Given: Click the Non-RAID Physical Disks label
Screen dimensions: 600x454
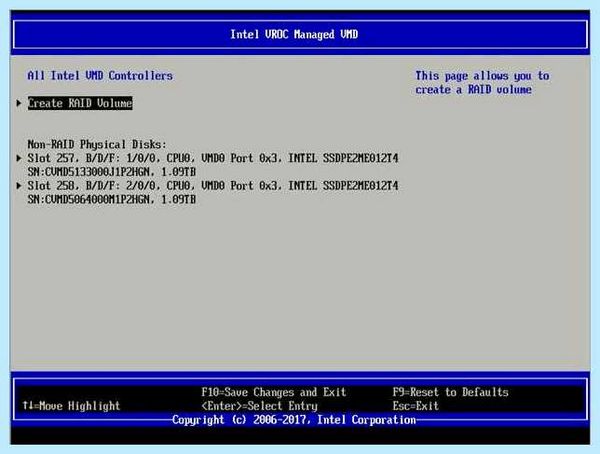Looking at the screenshot, I should tap(97, 144).
